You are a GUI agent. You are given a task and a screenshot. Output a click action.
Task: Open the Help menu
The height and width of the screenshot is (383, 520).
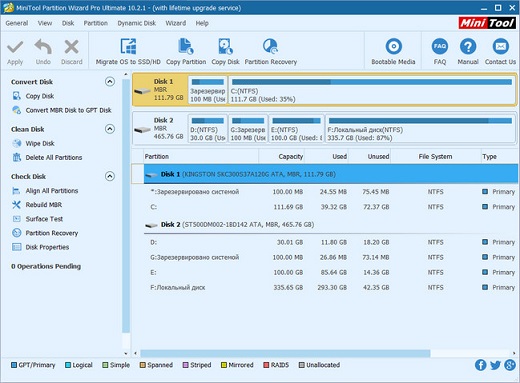(x=202, y=23)
